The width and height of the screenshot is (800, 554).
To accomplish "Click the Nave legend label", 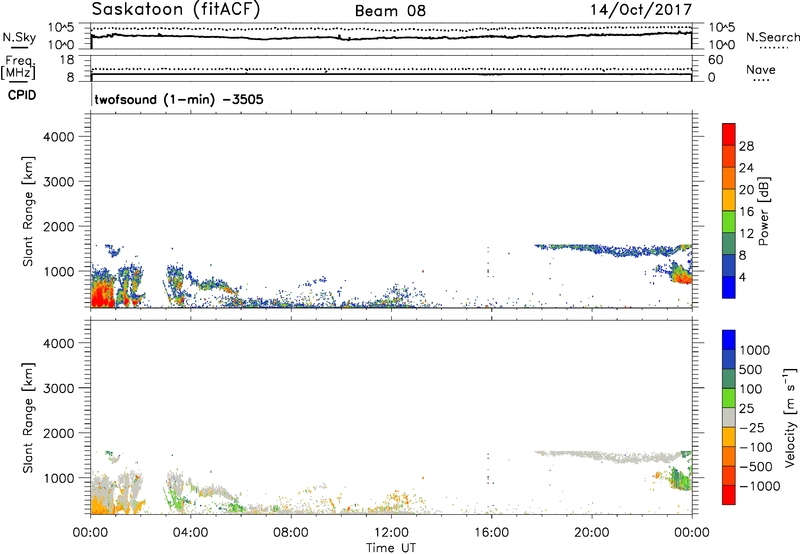I will pos(761,70).
